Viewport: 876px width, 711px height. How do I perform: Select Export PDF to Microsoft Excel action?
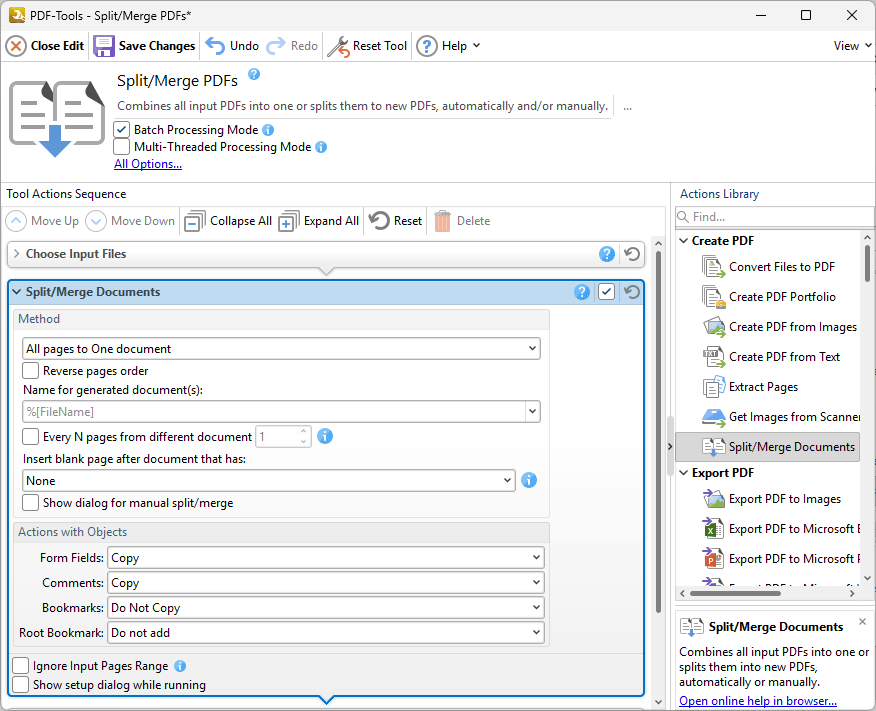pyautogui.click(x=780, y=529)
